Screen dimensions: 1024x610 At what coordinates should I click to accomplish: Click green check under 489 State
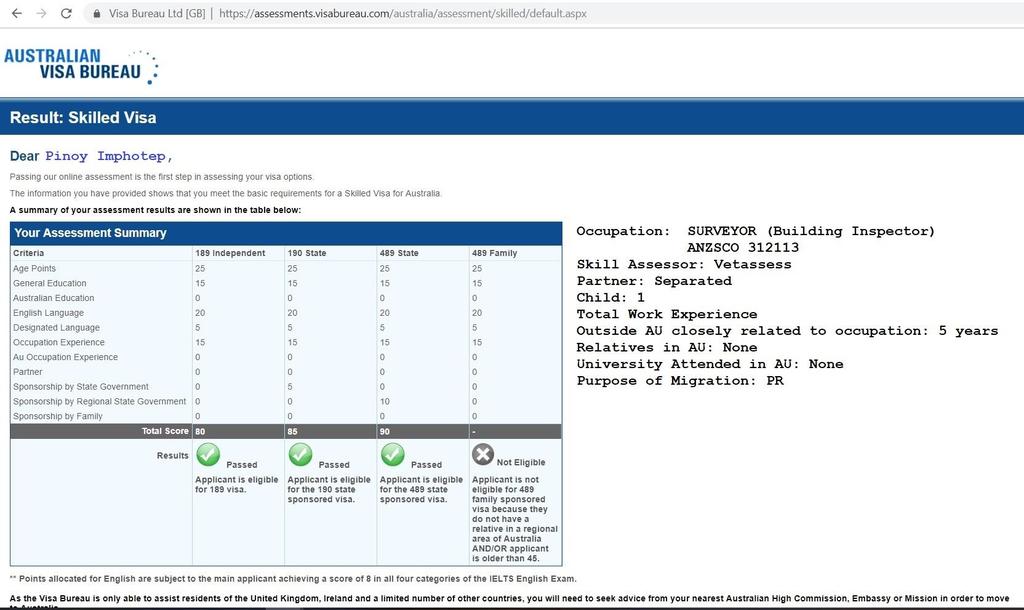(393, 455)
